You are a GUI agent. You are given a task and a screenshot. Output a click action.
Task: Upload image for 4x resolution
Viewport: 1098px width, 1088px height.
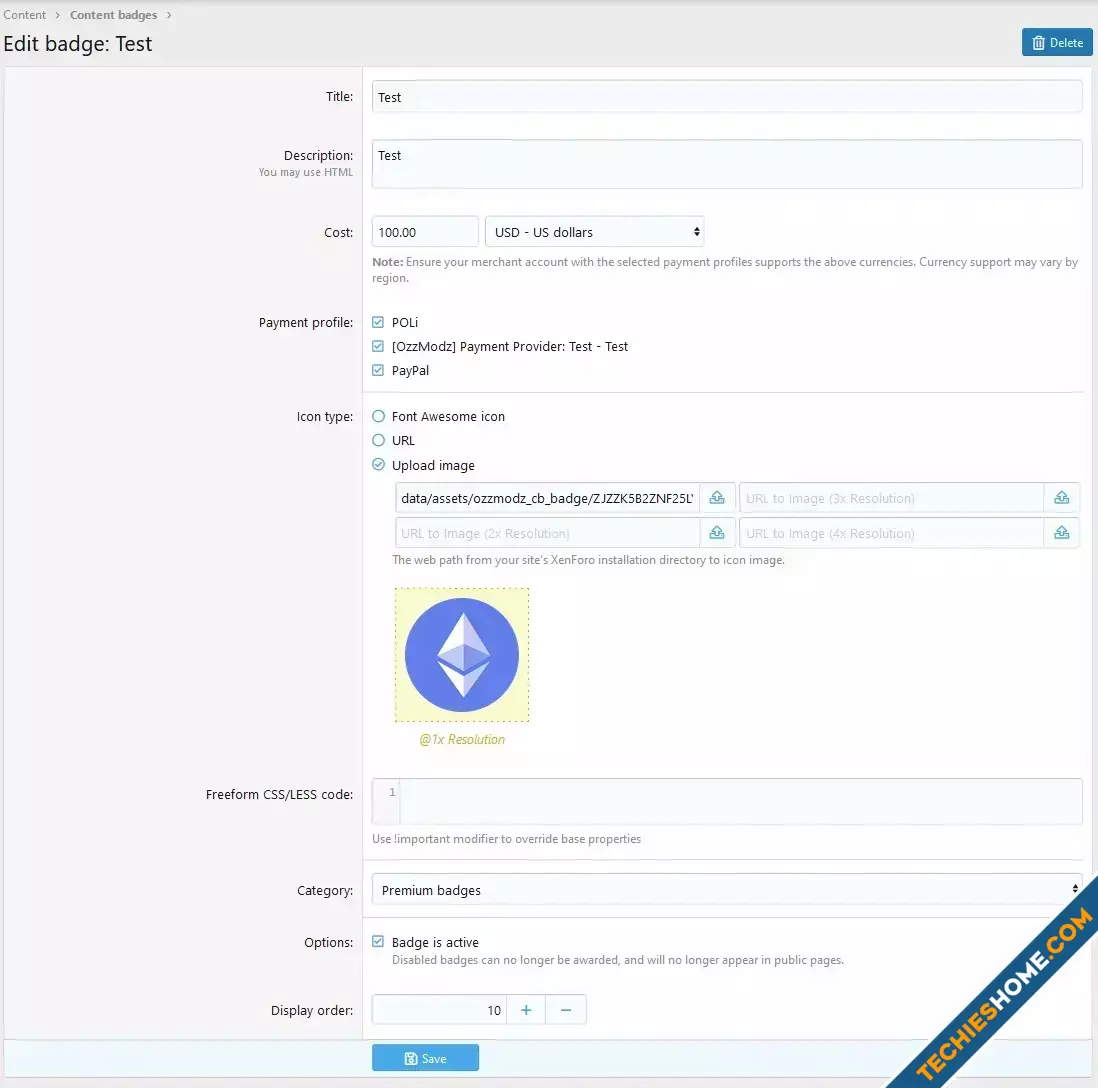click(1062, 533)
